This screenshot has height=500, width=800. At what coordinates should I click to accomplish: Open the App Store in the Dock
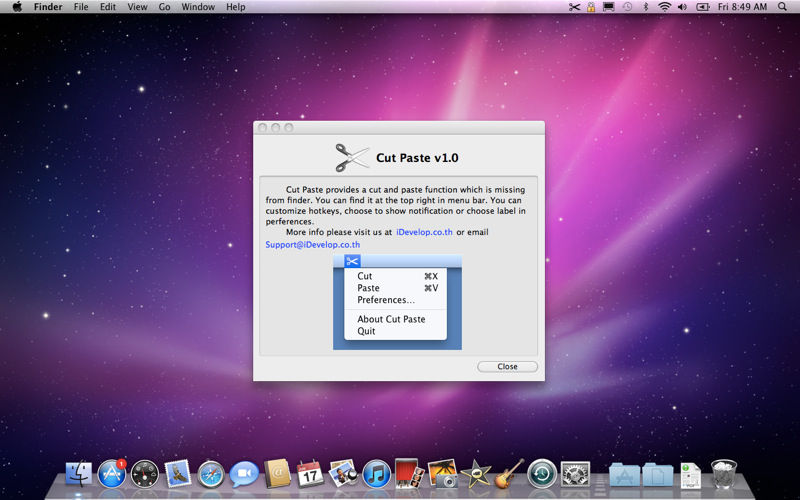pos(112,473)
